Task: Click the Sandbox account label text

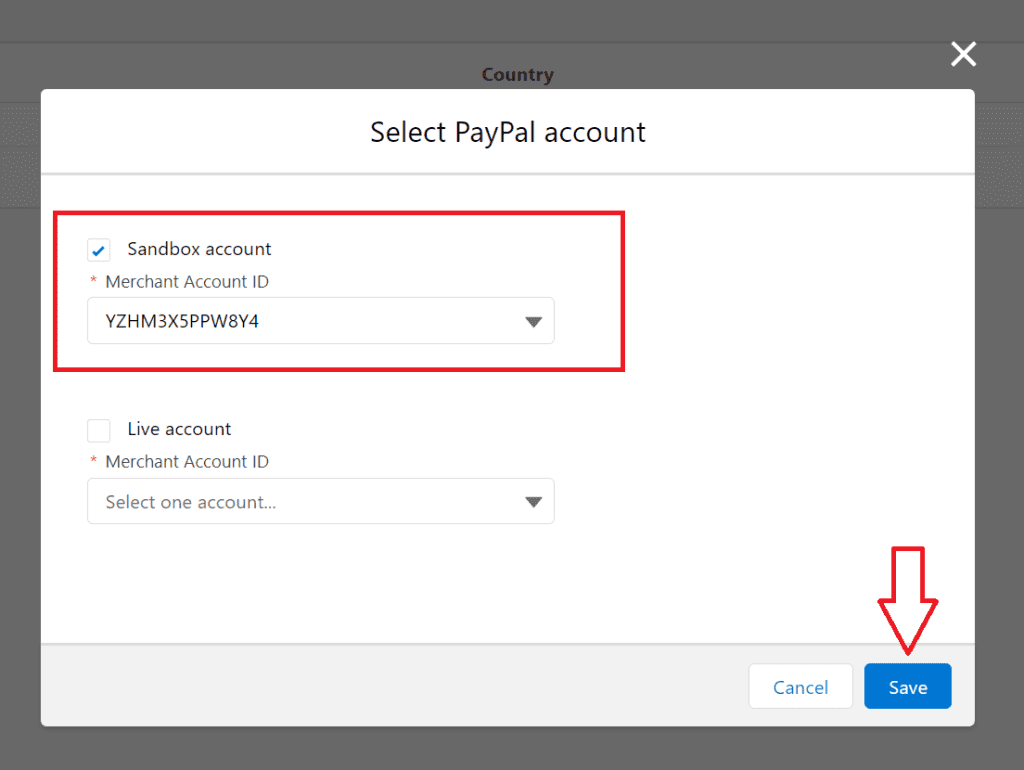Action: 199,249
